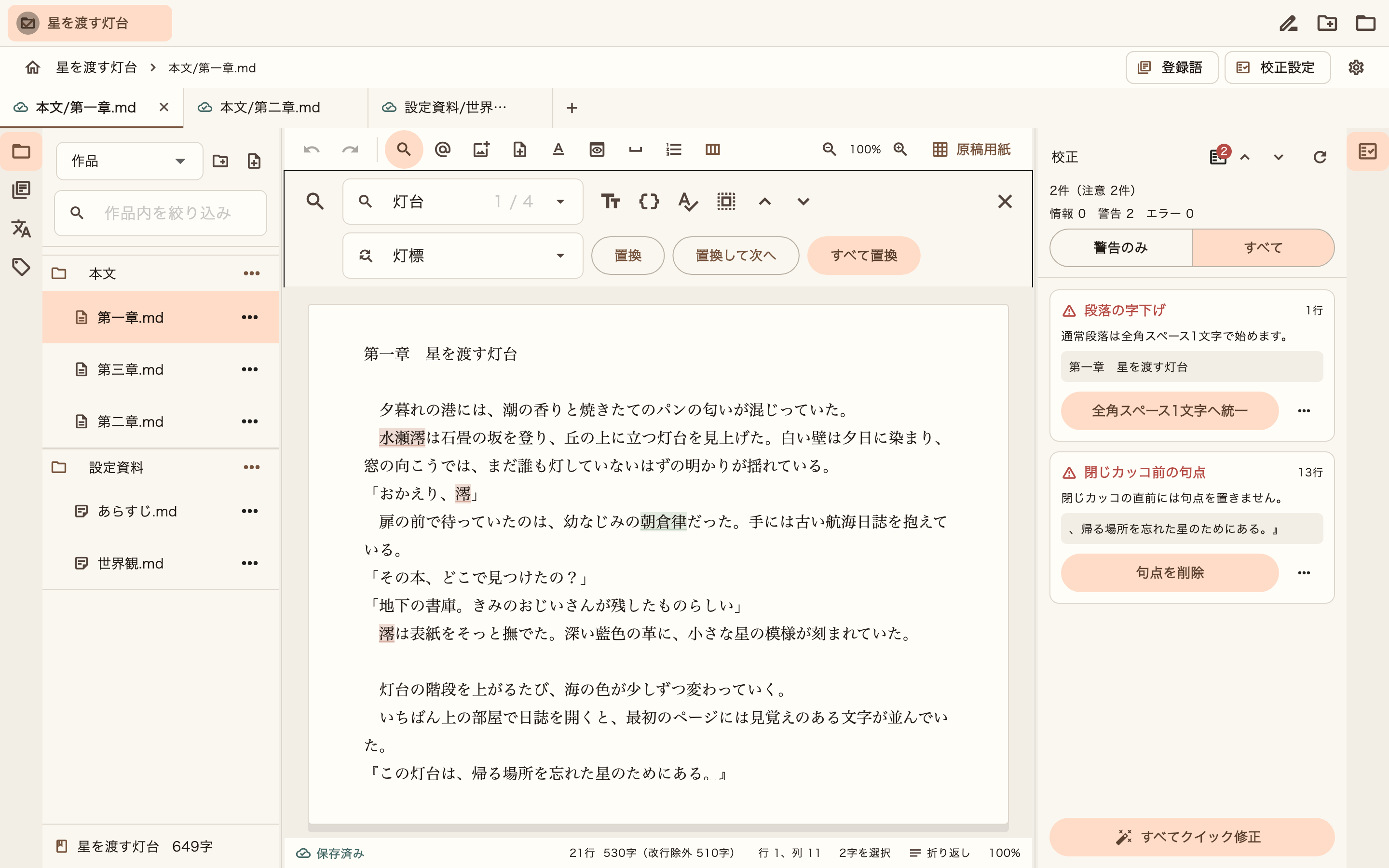Click the insert file icon in toolbar
Screen dimensions: 1389x868
(519, 150)
